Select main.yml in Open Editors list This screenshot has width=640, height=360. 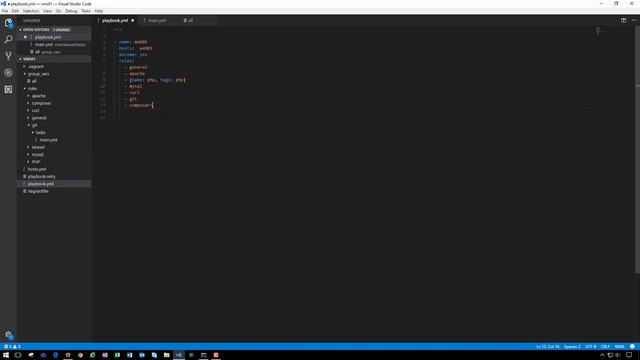[54, 44]
